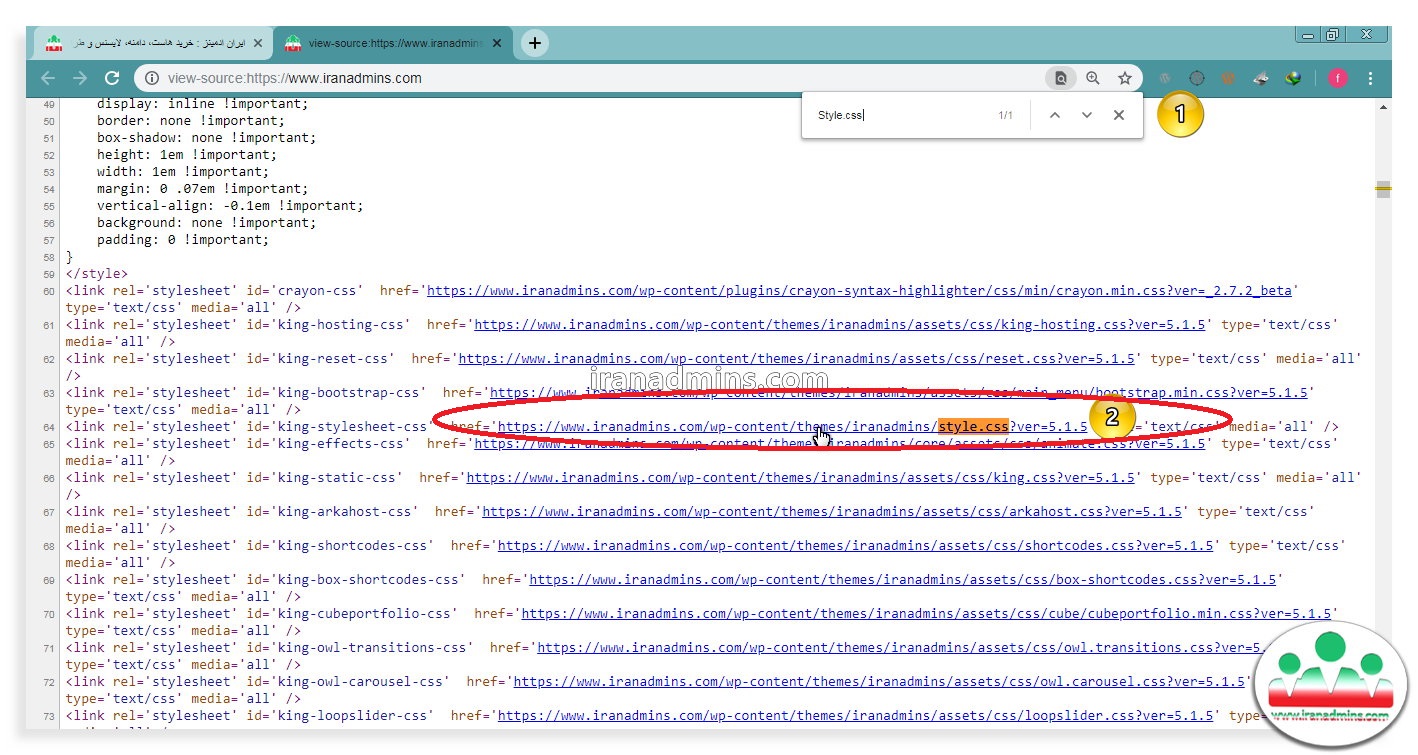Click id='king-arkahost-css' attribute text

[332, 512]
